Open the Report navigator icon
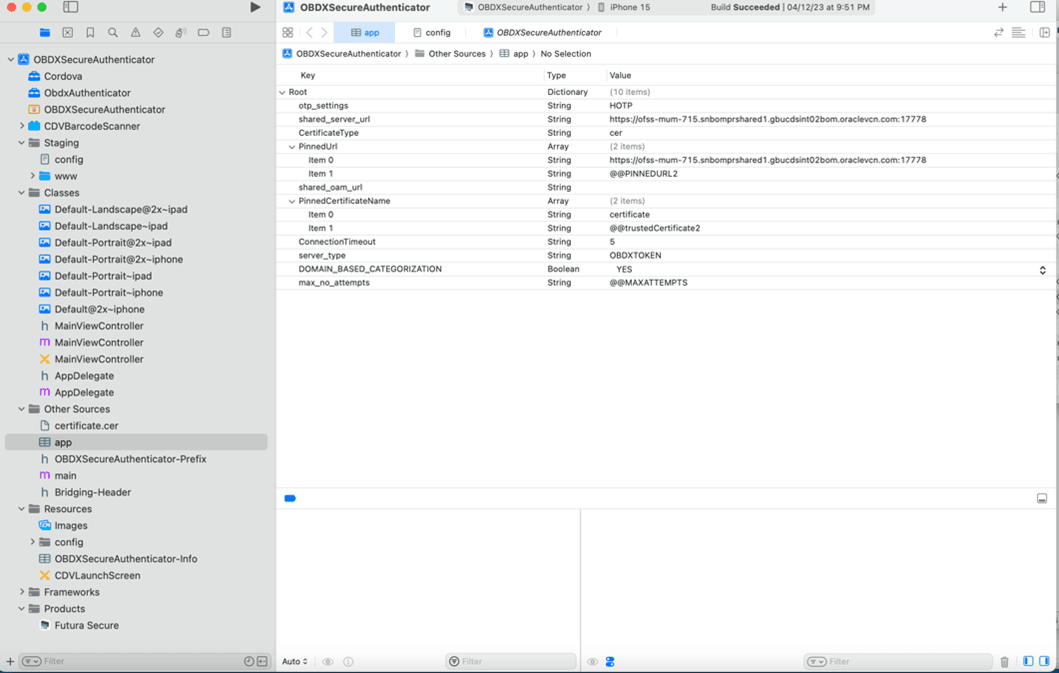The width and height of the screenshot is (1059, 673). coord(226,32)
